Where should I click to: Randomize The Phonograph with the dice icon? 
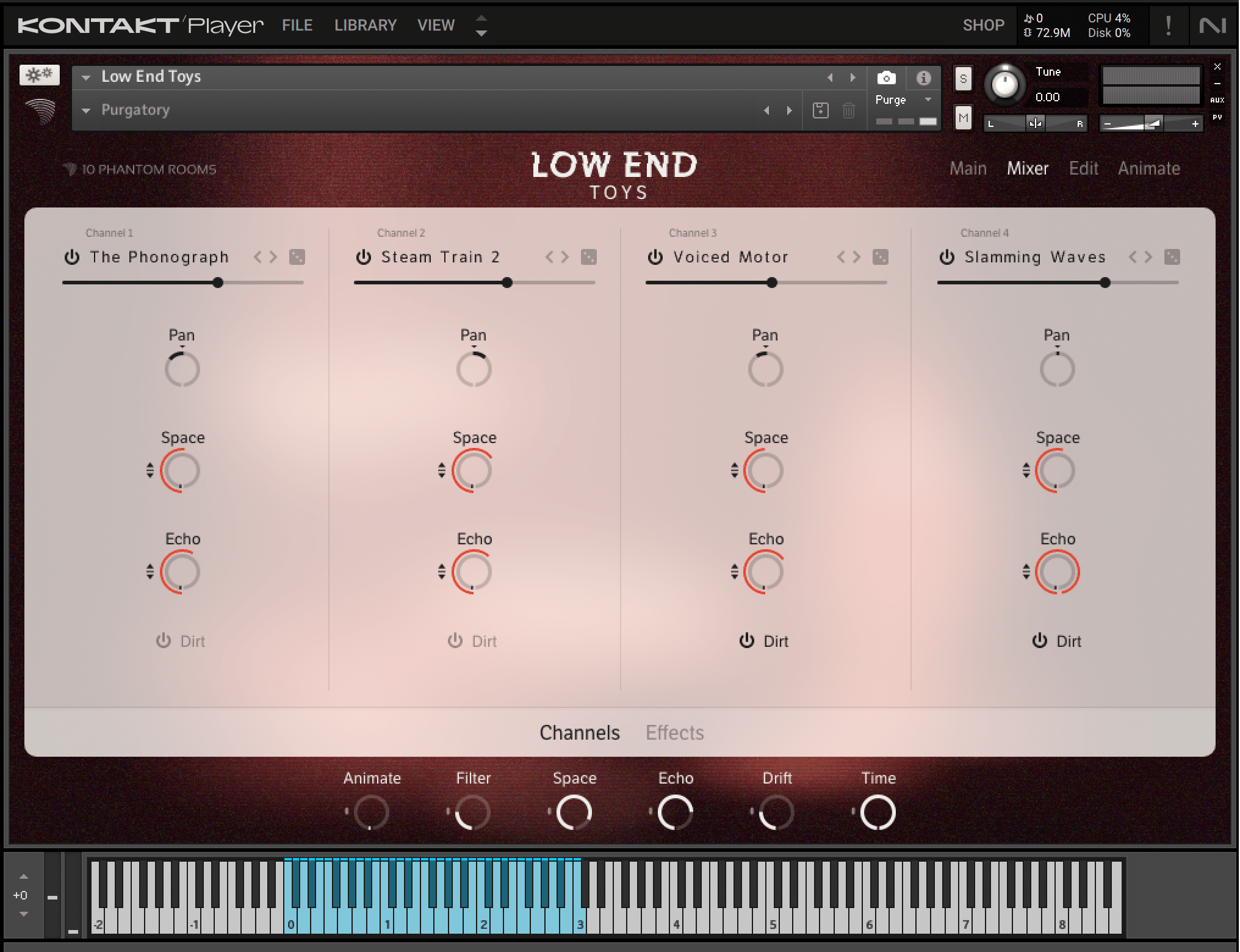(x=297, y=257)
